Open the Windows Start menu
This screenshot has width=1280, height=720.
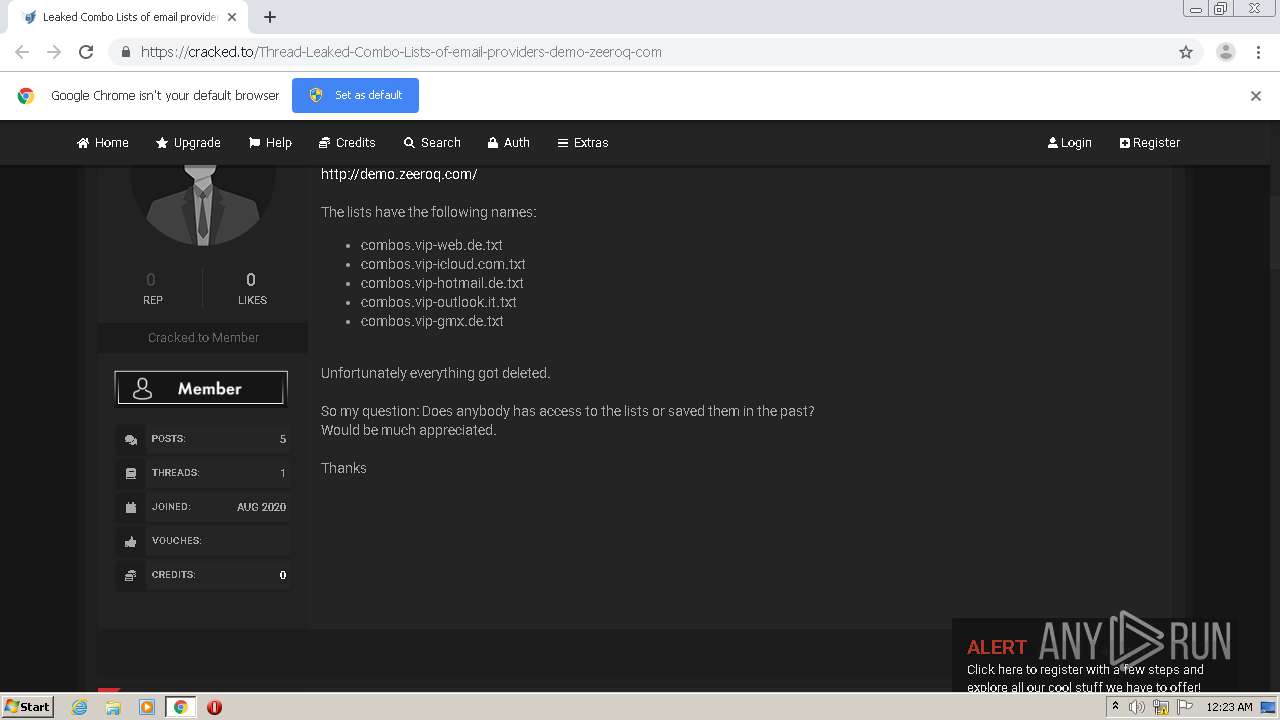(x=27, y=707)
